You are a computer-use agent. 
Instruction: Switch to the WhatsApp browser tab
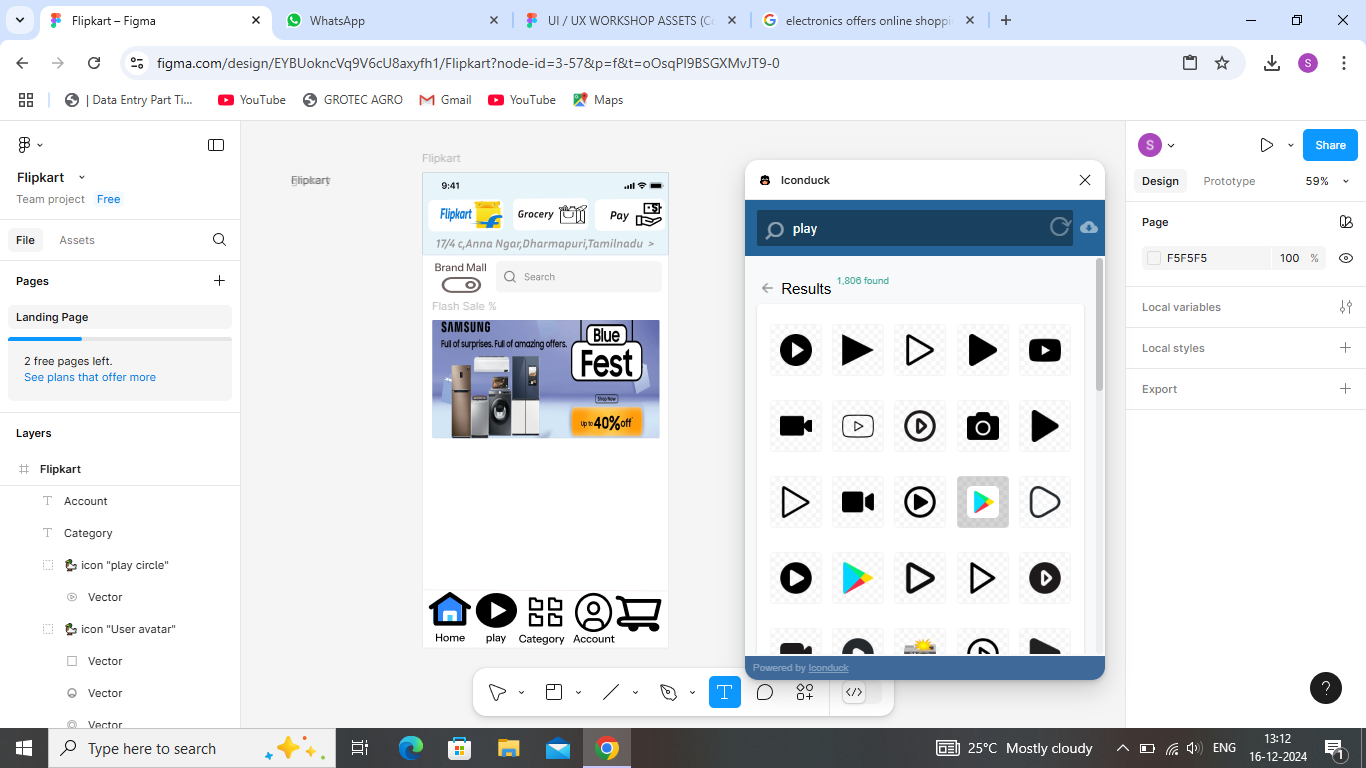[x=392, y=20]
